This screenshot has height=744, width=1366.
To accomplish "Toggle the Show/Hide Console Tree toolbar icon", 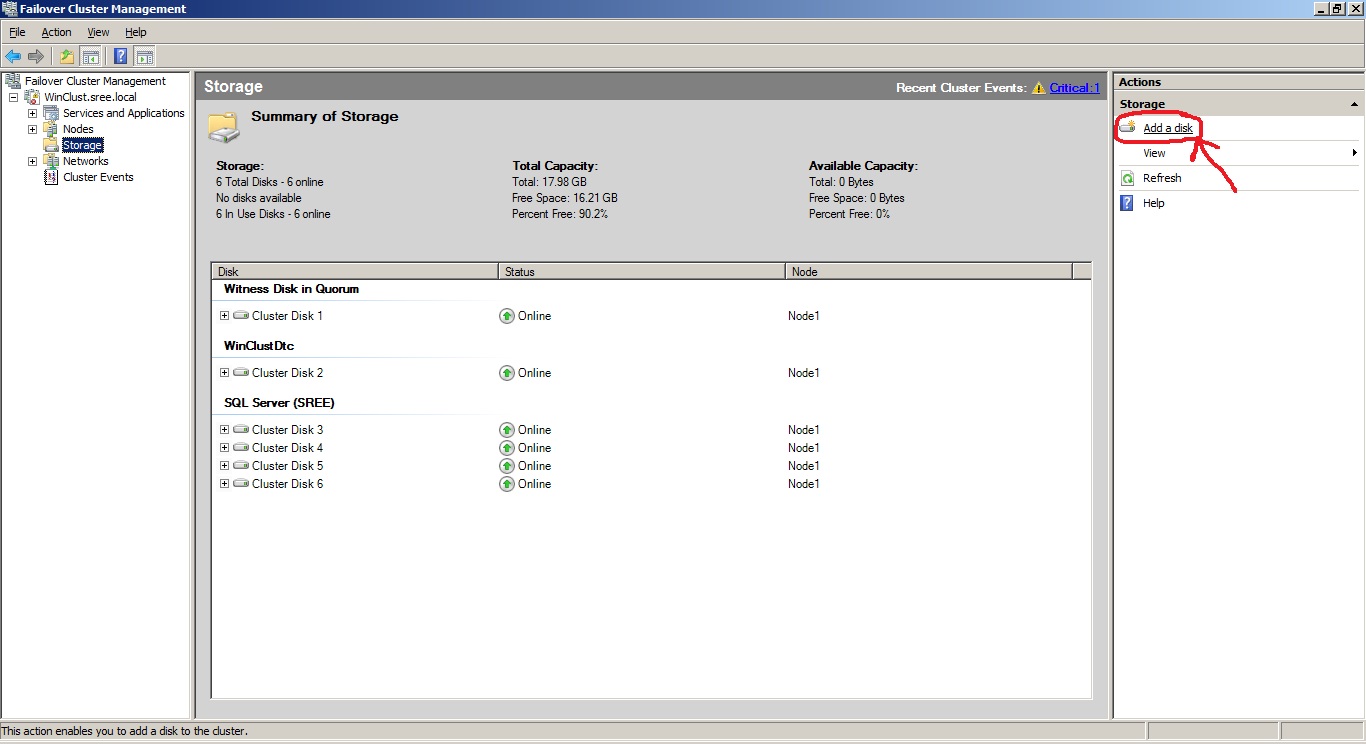I will (90, 56).
